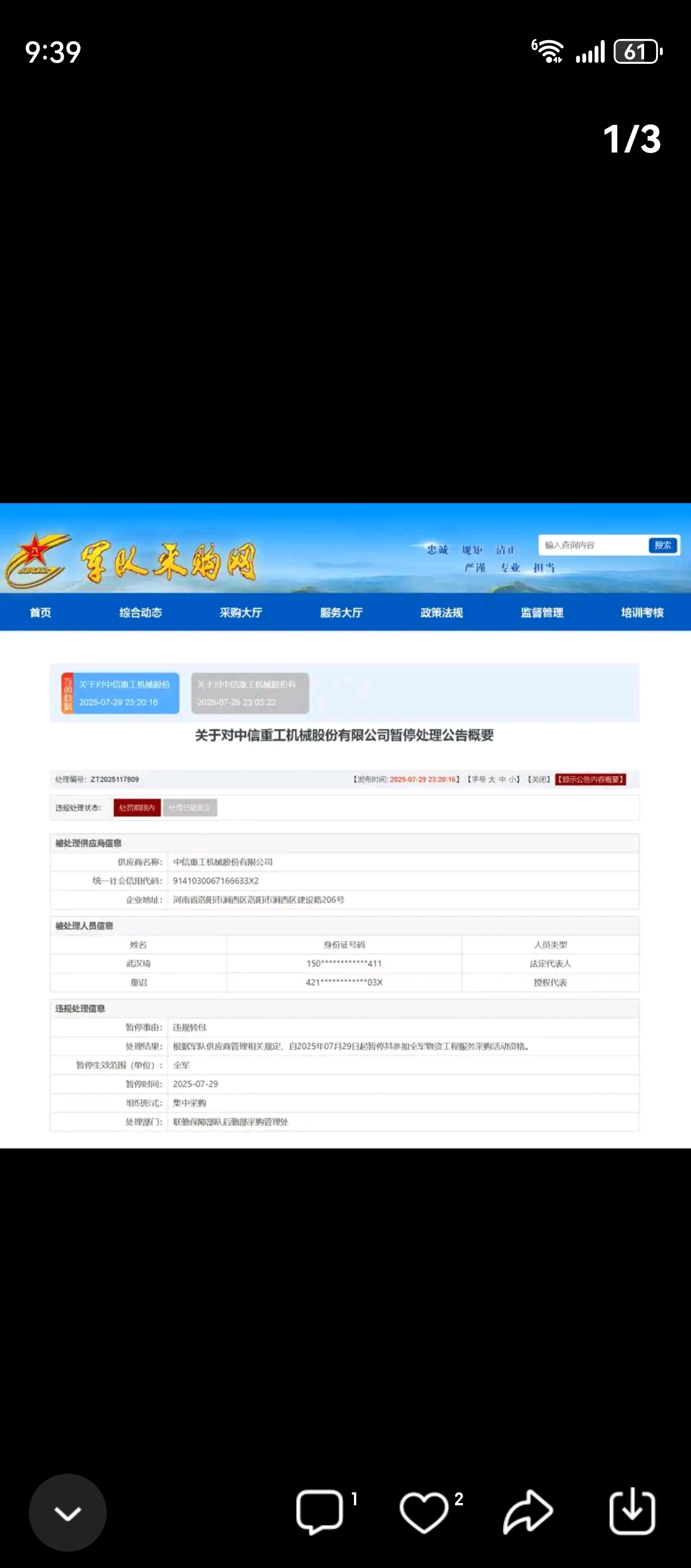691x1568 pixels.
Task: Click the gray 处理已被更正 status tag
Action: [x=190, y=808]
